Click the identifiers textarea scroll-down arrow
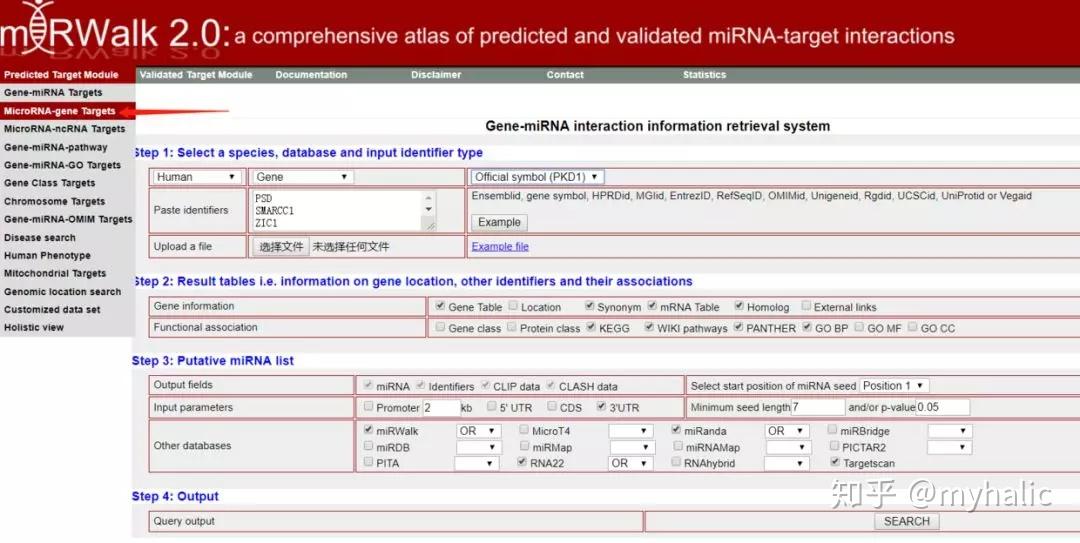 coord(429,209)
